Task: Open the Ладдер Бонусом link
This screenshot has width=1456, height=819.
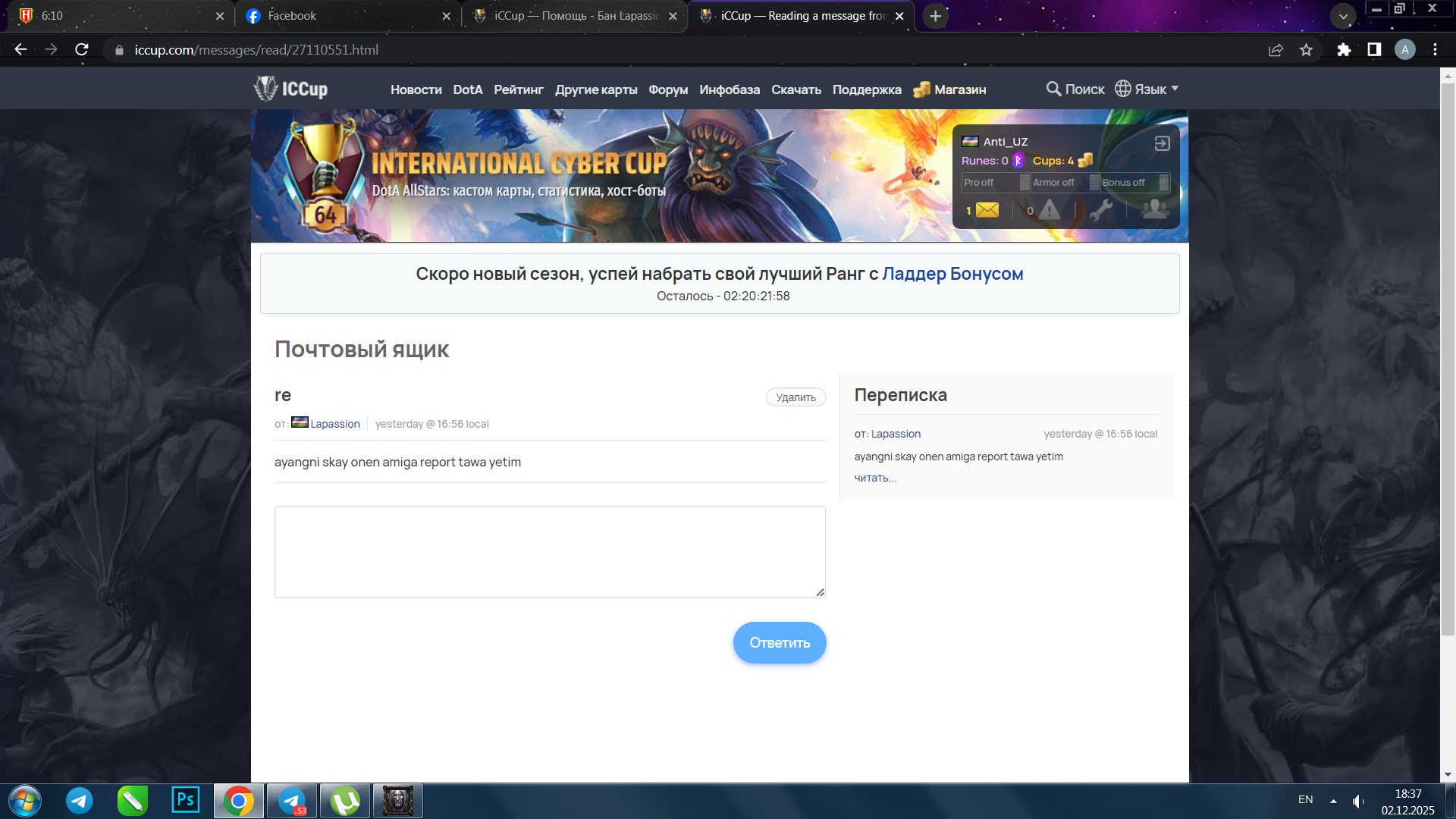Action: [x=952, y=274]
